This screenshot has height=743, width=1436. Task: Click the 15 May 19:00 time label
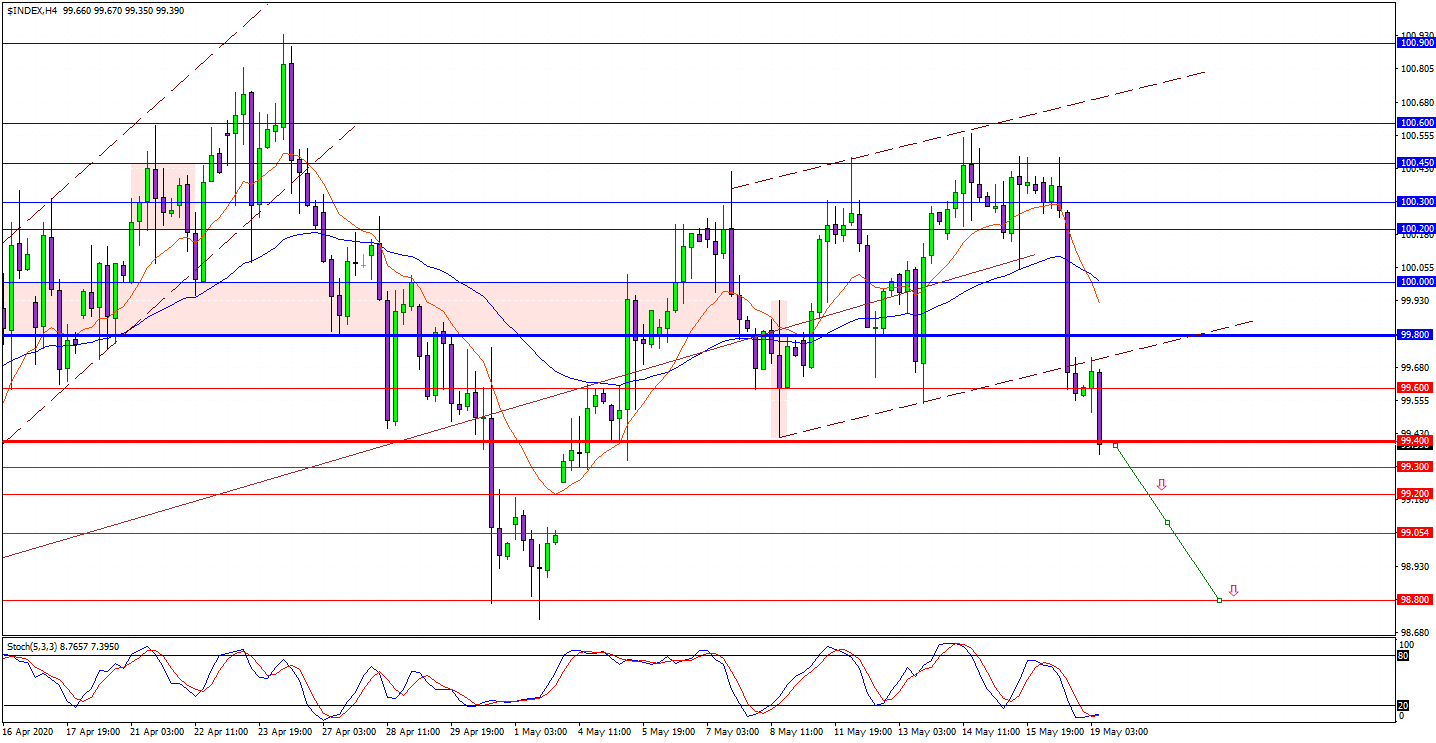[x=1055, y=732]
